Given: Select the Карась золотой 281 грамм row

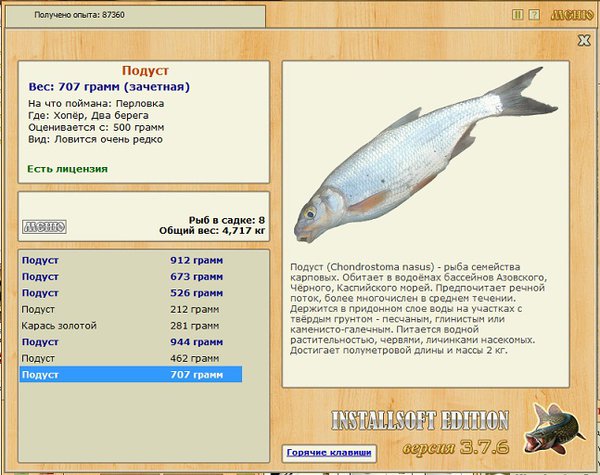Looking at the screenshot, I should [131, 326].
